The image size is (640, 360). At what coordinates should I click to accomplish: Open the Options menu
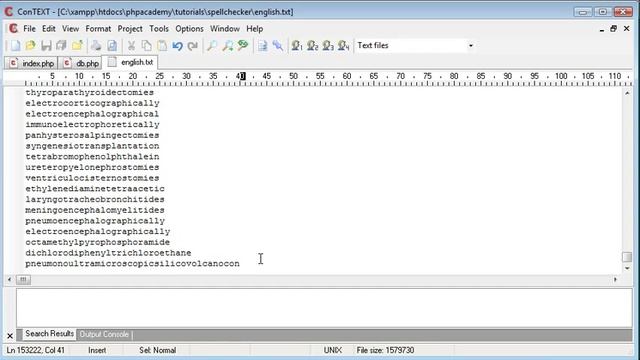coord(189,29)
